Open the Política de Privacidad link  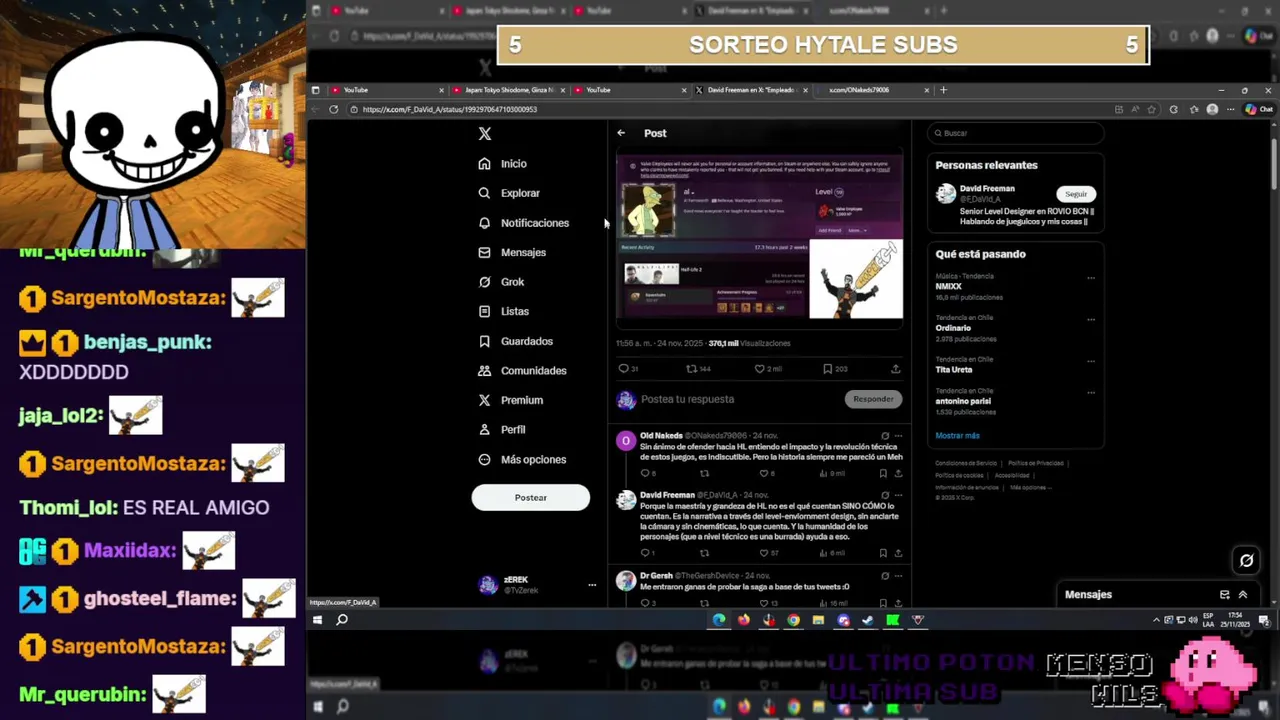tap(1036, 463)
